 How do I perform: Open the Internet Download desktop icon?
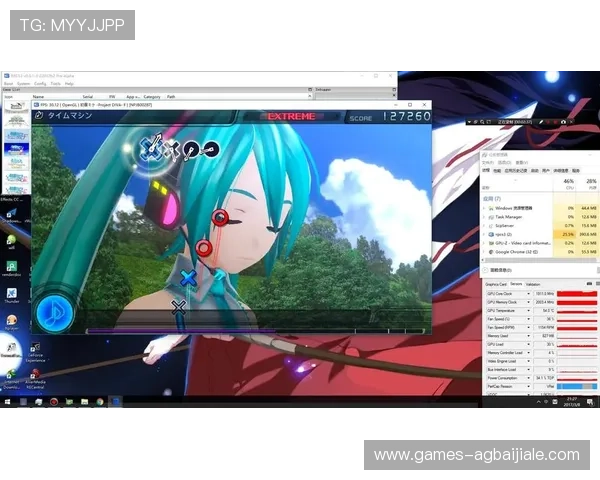(x=11, y=373)
